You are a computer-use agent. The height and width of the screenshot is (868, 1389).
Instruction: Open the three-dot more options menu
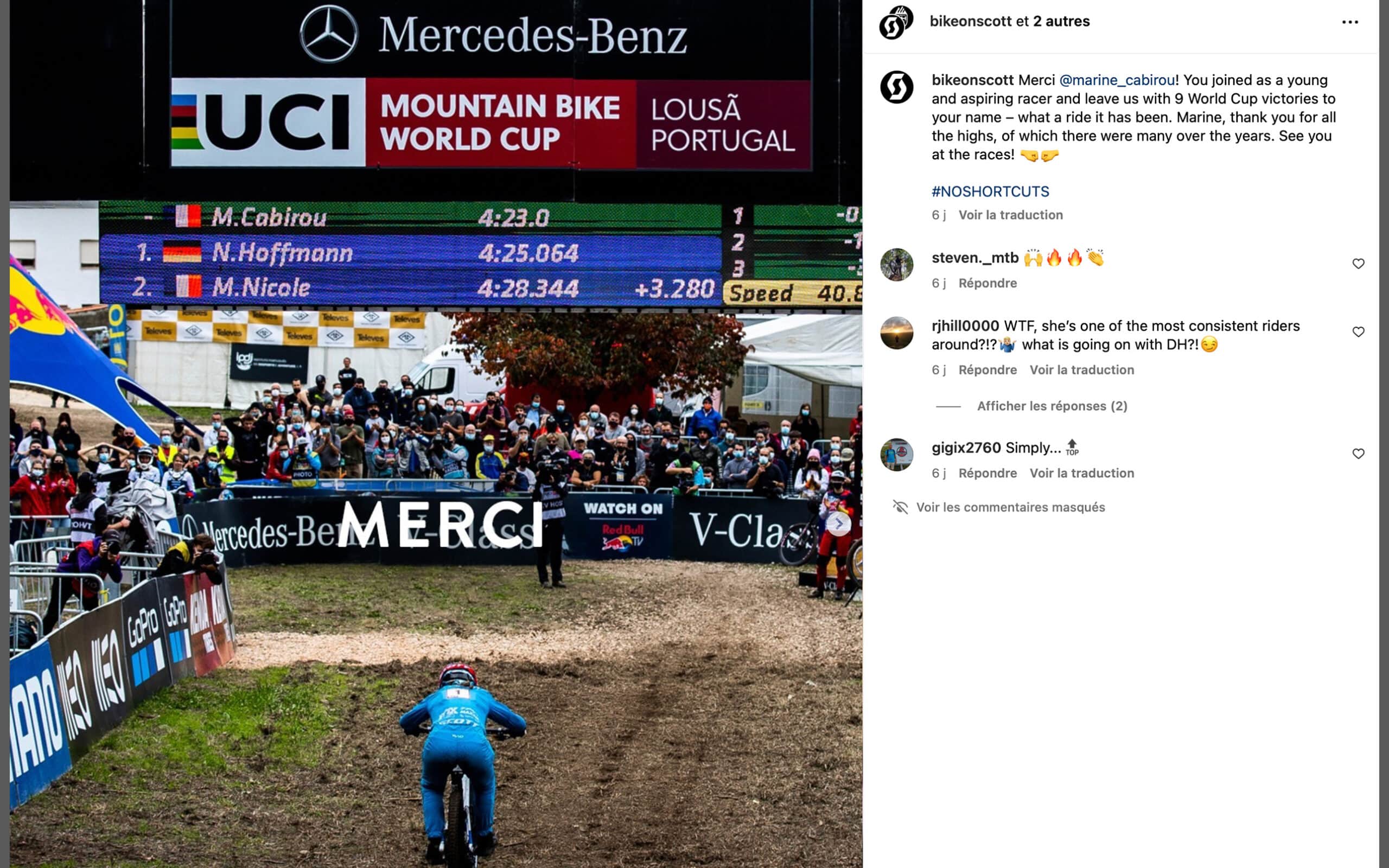point(1349,22)
